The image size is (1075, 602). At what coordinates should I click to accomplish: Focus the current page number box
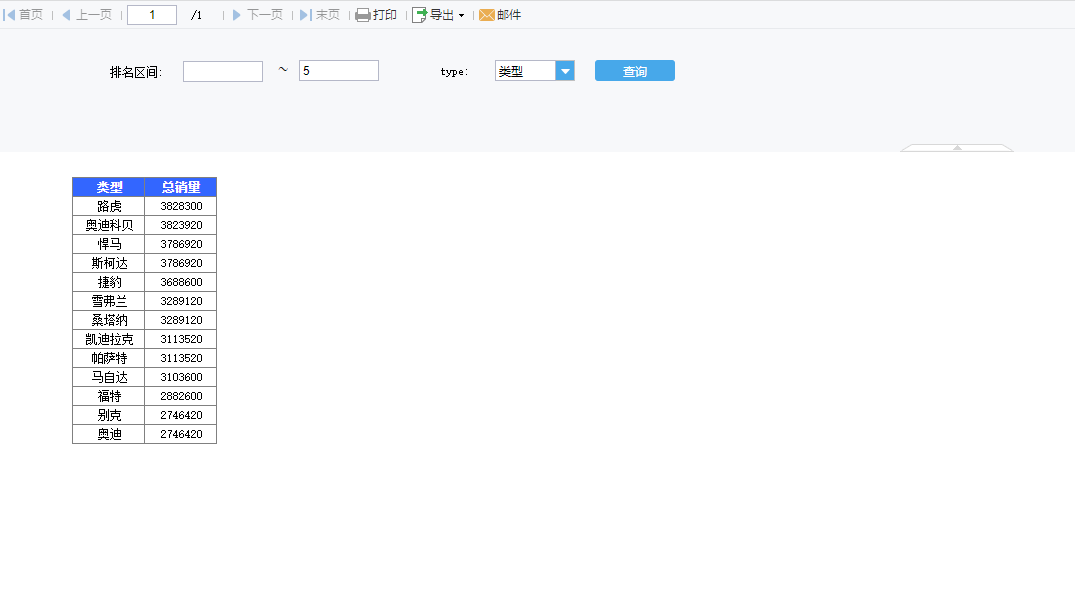[152, 15]
